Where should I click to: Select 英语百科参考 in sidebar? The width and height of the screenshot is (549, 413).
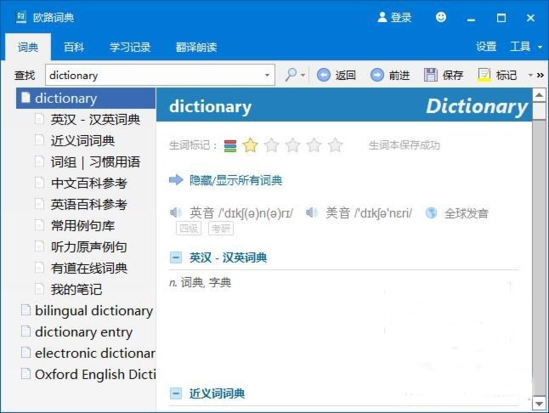[x=89, y=204]
